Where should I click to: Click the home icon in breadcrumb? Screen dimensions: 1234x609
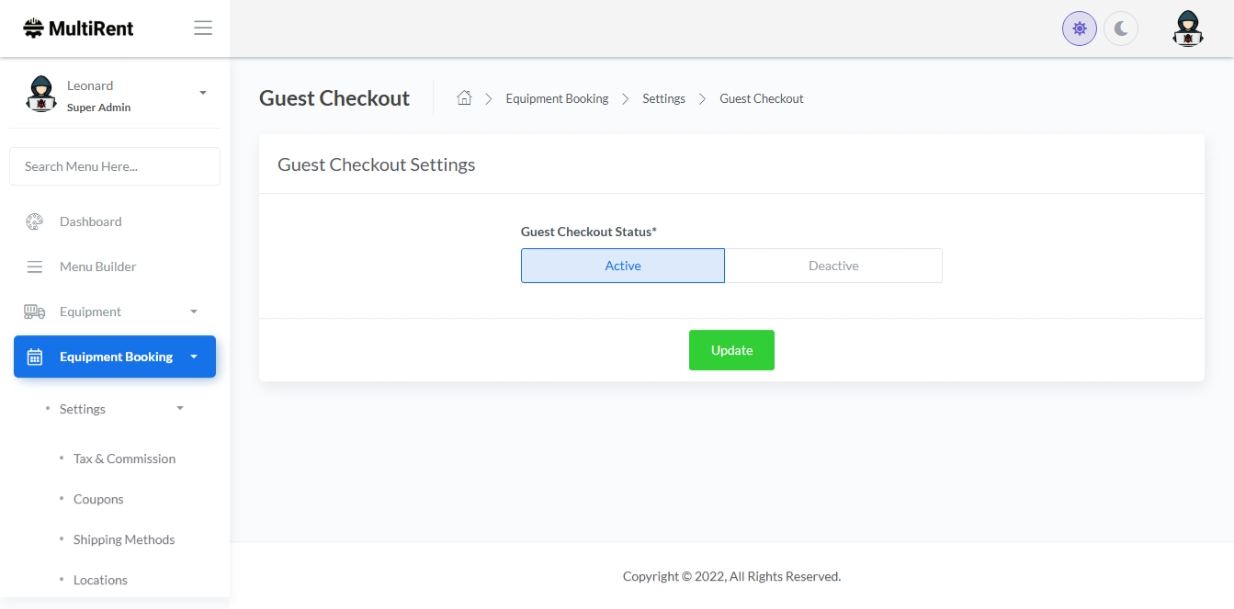click(464, 98)
